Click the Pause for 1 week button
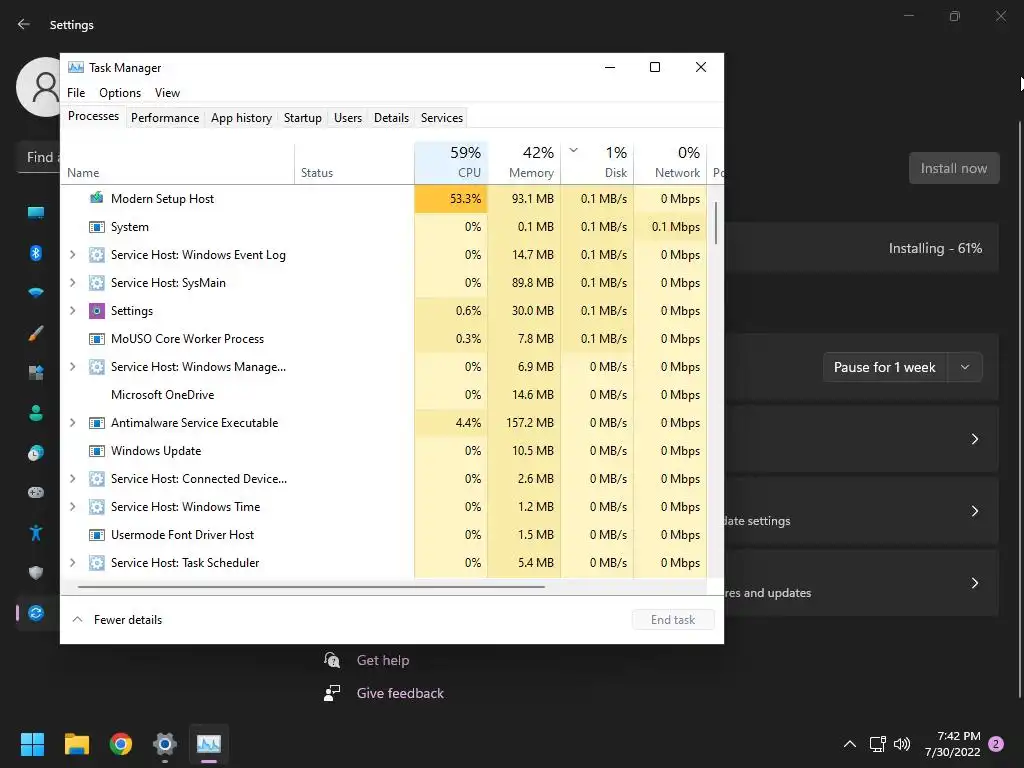This screenshot has height=768, width=1024. click(885, 367)
